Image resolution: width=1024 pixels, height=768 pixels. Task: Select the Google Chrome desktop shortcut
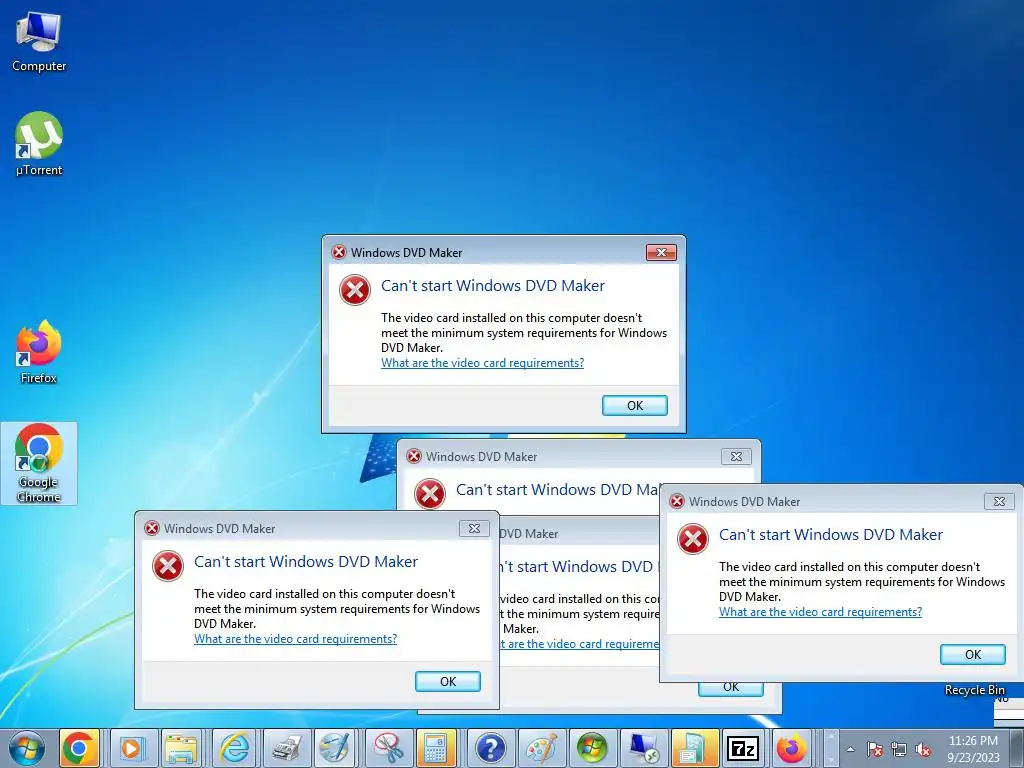tap(39, 463)
